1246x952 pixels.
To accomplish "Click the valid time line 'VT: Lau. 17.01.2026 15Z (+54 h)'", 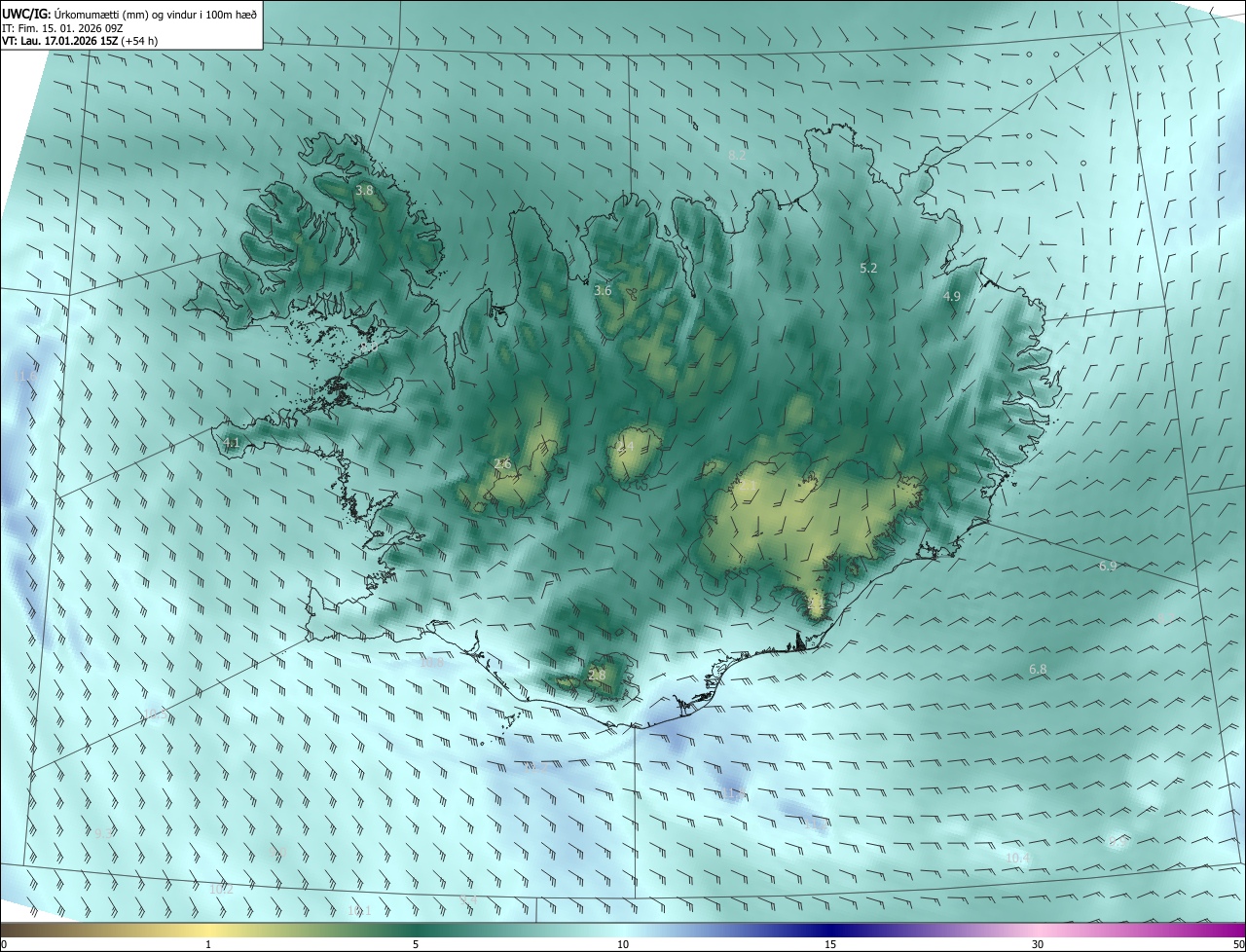I will point(80,42).
